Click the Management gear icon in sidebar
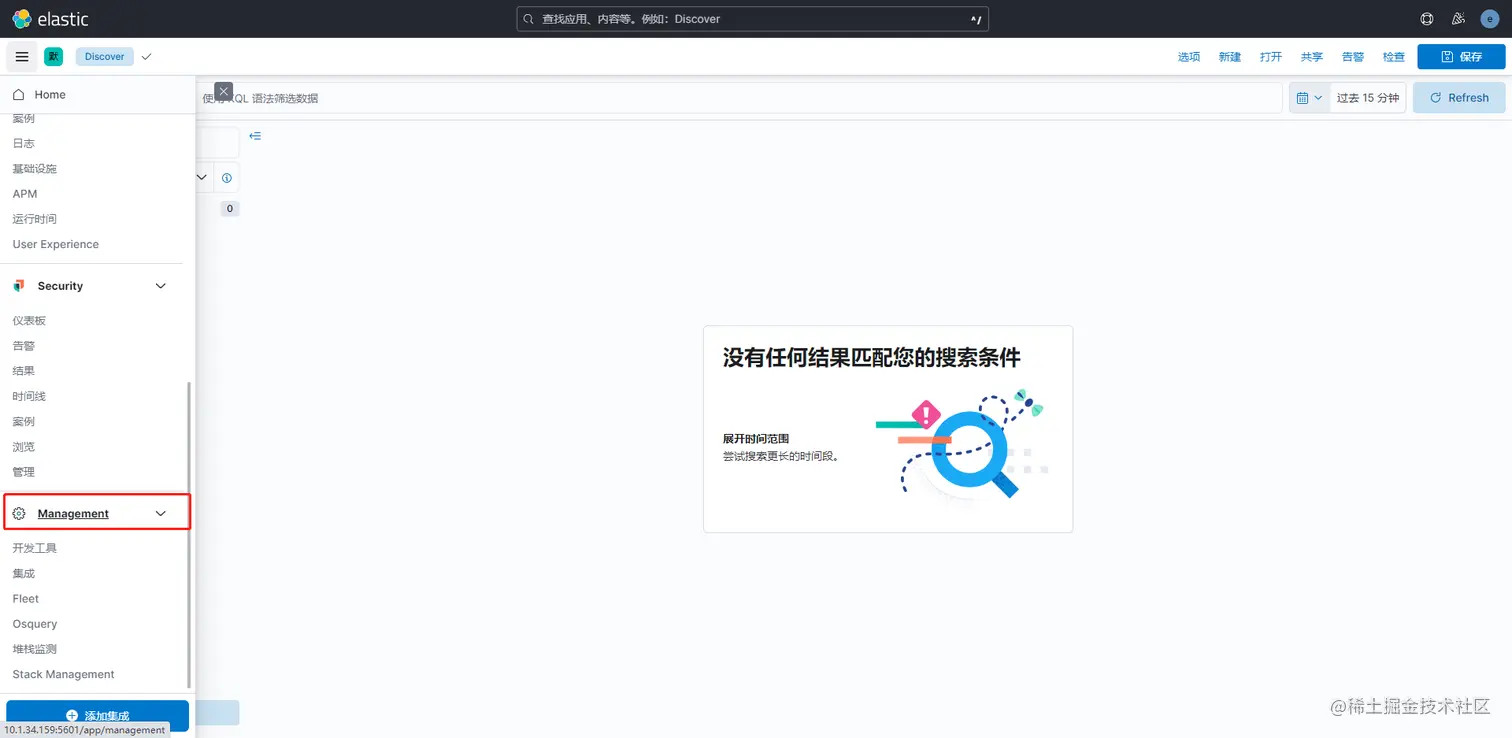 pos(18,512)
